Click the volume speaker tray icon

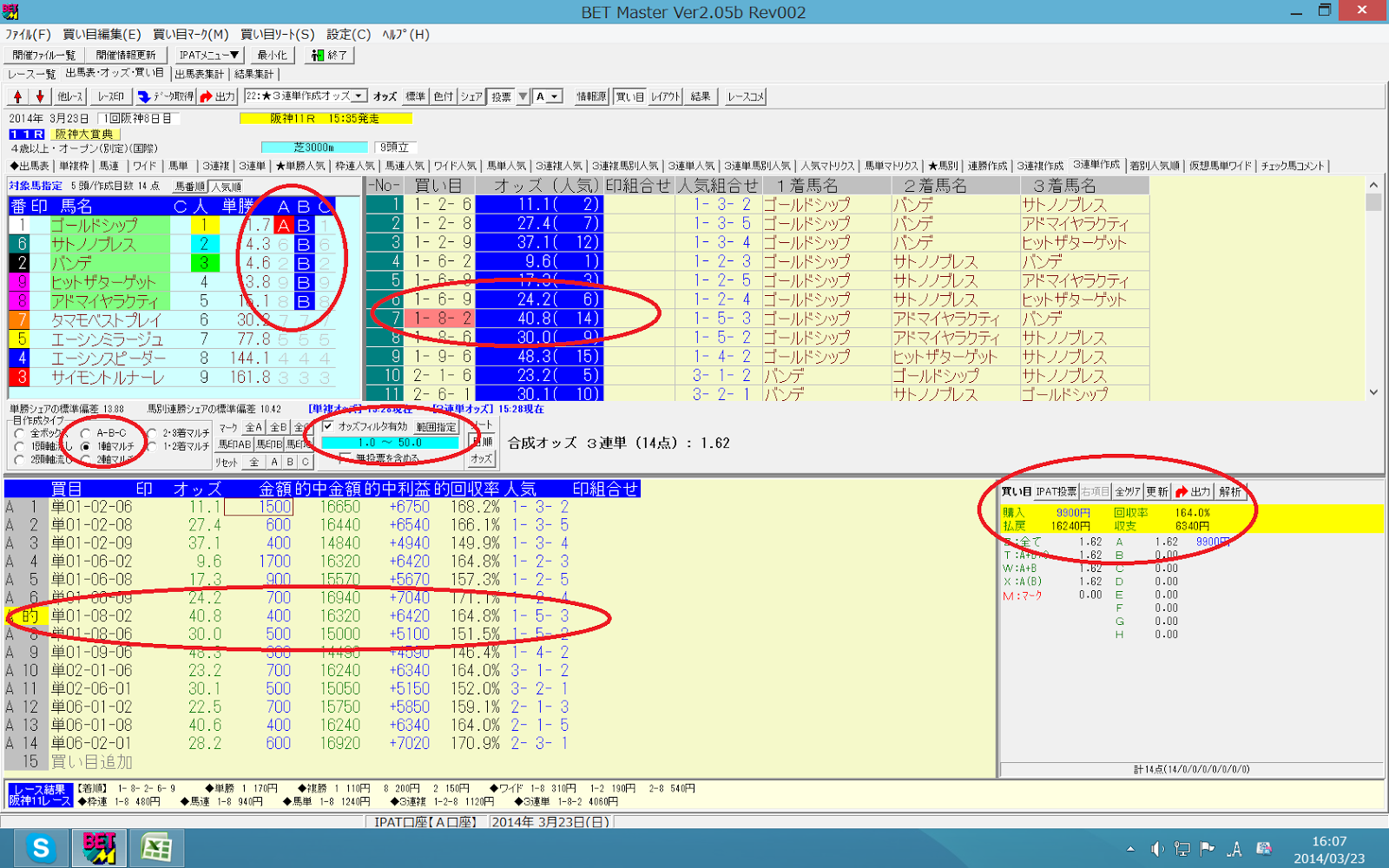pyautogui.click(x=1157, y=849)
